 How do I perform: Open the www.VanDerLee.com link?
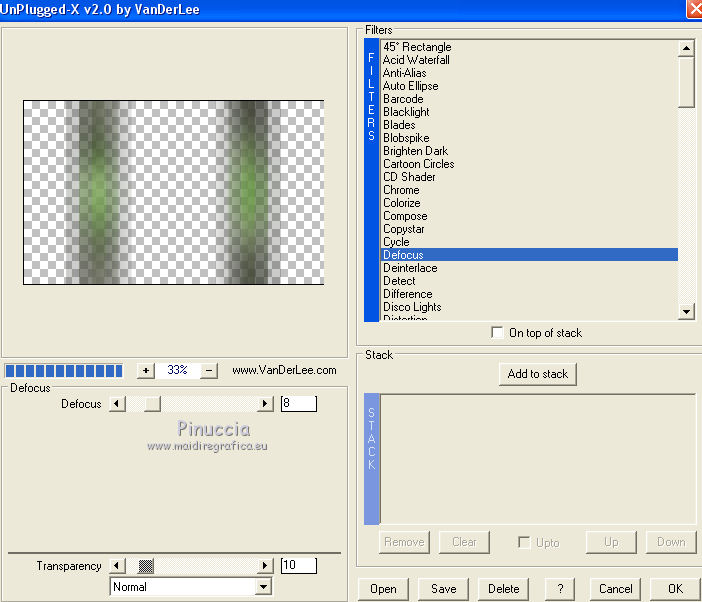(284, 370)
